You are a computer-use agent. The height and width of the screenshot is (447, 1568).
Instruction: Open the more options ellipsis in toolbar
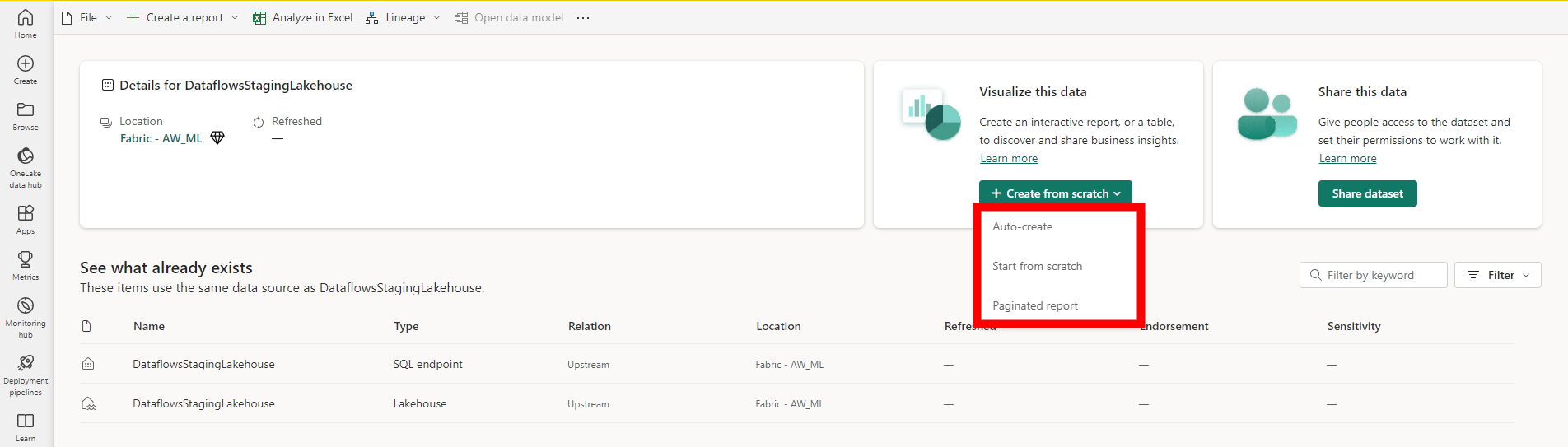pos(583,17)
